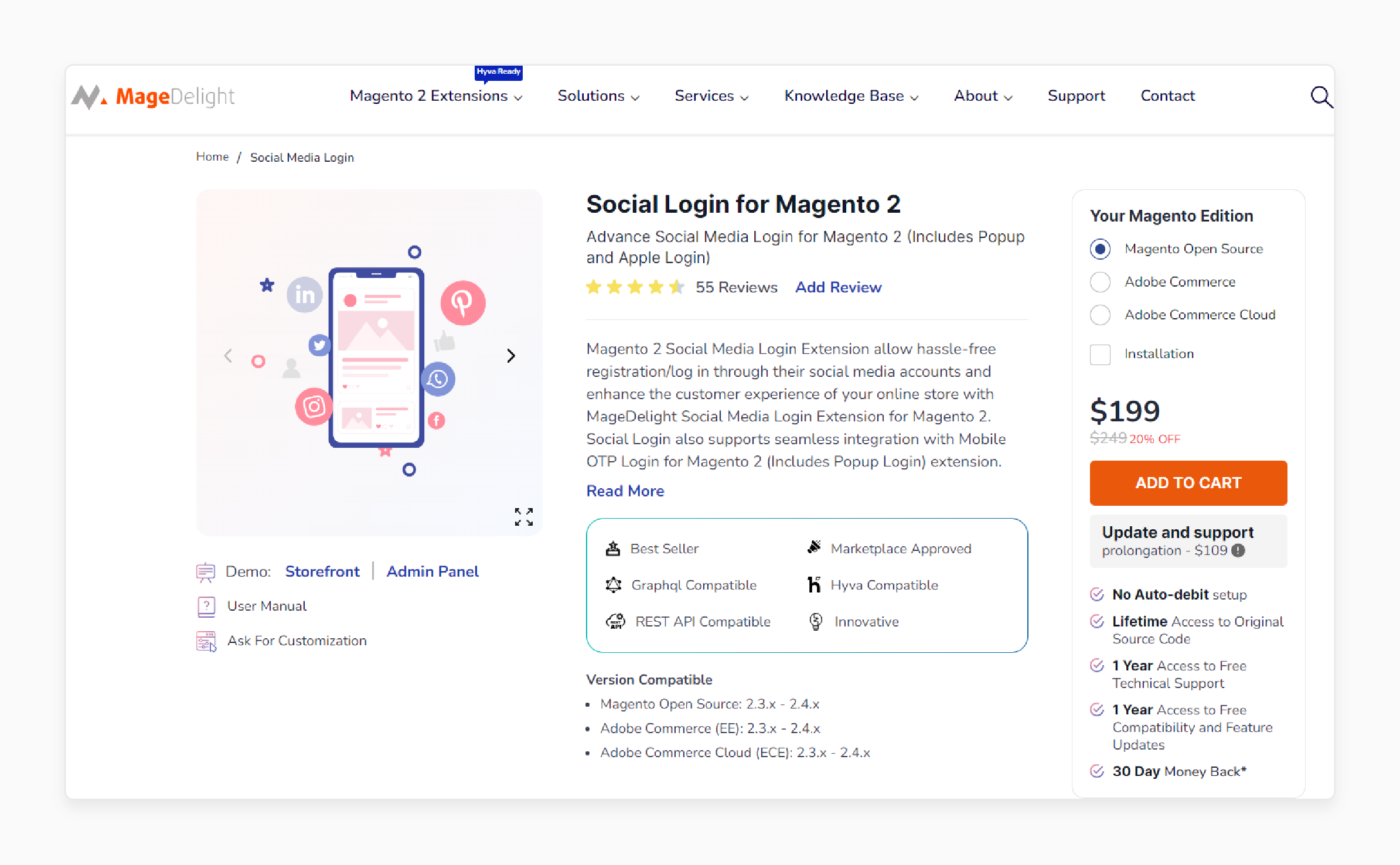Click the Best Seller badge icon
Image resolution: width=1400 pixels, height=865 pixels.
(613, 549)
